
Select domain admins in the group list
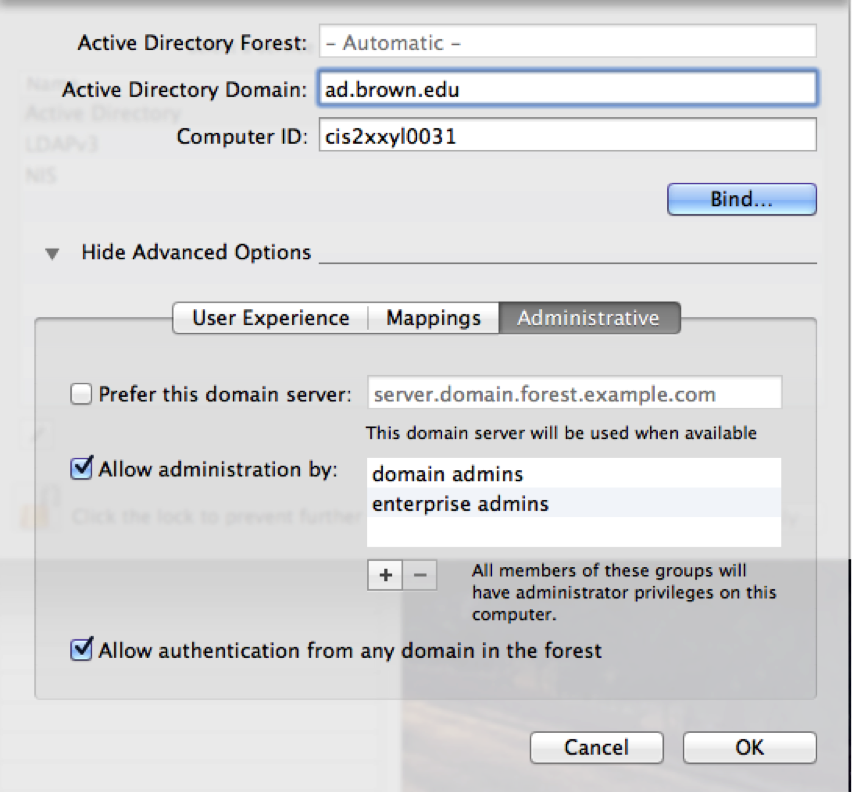click(574, 473)
